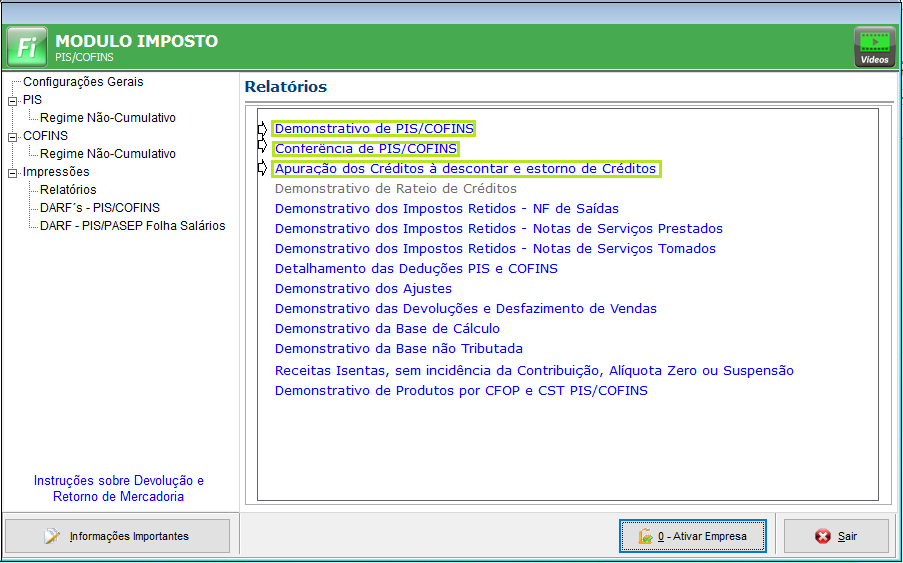Open Instruções sobre Devolução e Retorno link
This screenshot has height=563, width=903.
point(118,489)
